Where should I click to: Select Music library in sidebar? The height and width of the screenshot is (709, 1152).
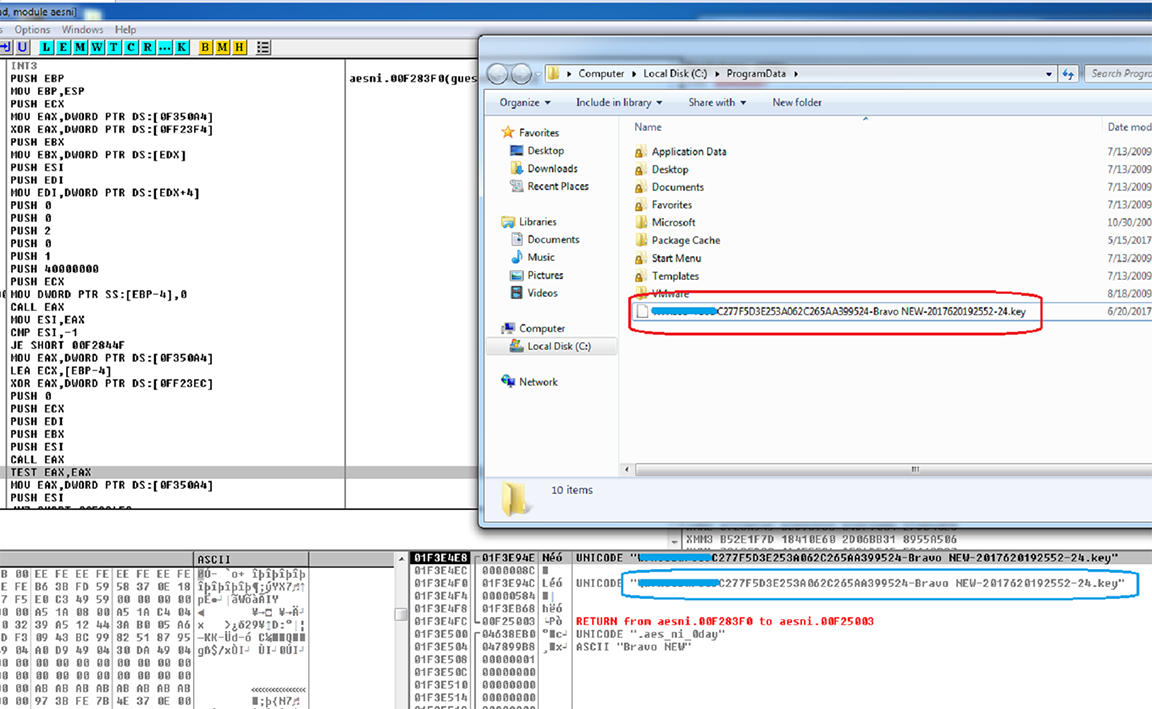click(x=540, y=257)
